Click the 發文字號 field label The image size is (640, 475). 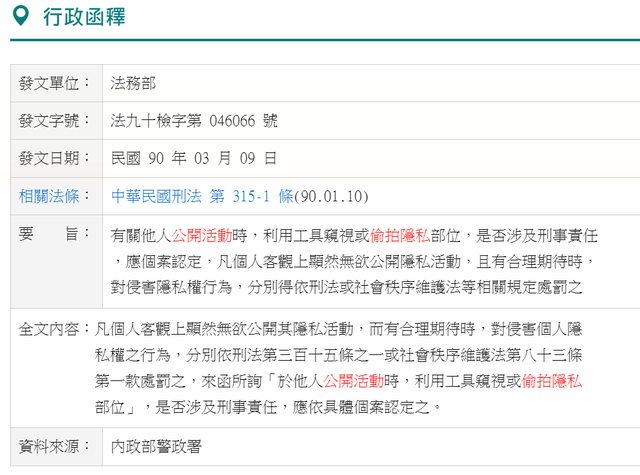click(53, 121)
